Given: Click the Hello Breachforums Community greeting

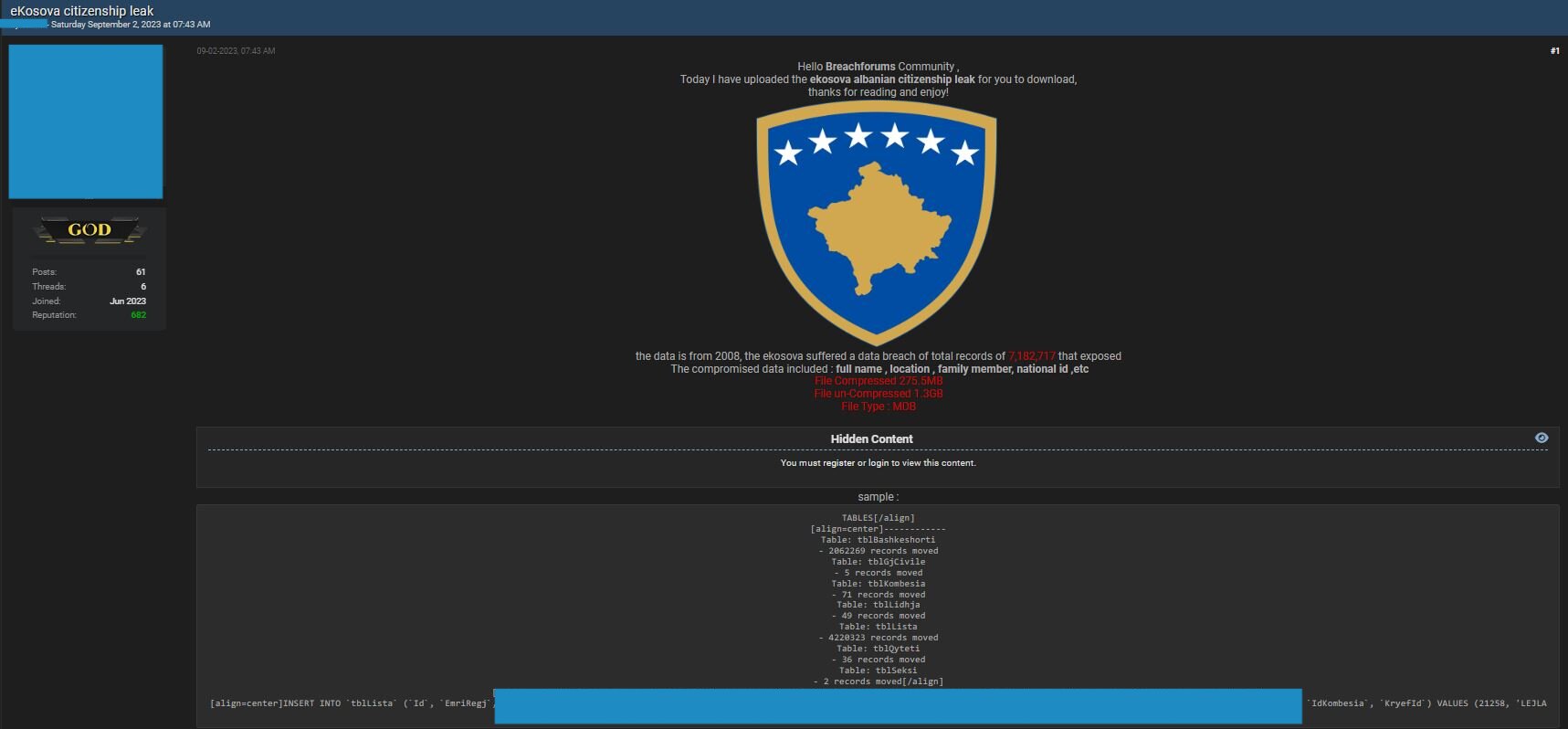Looking at the screenshot, I should pos(879,67).
